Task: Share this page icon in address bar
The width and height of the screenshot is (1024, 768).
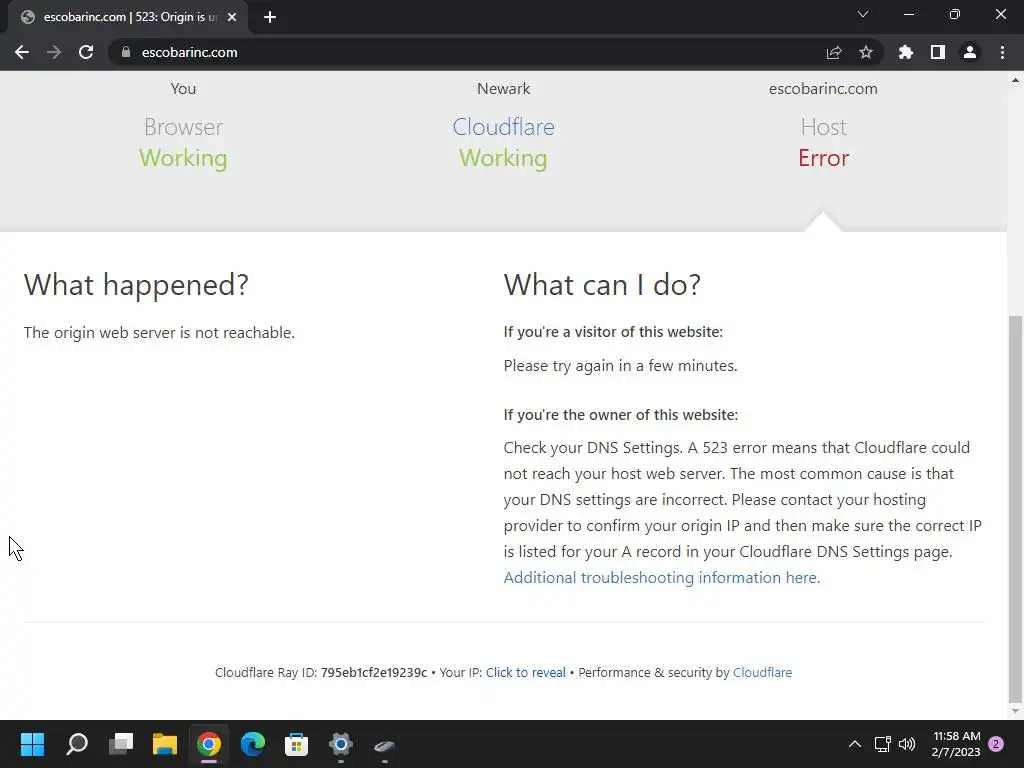Action: 834,52
